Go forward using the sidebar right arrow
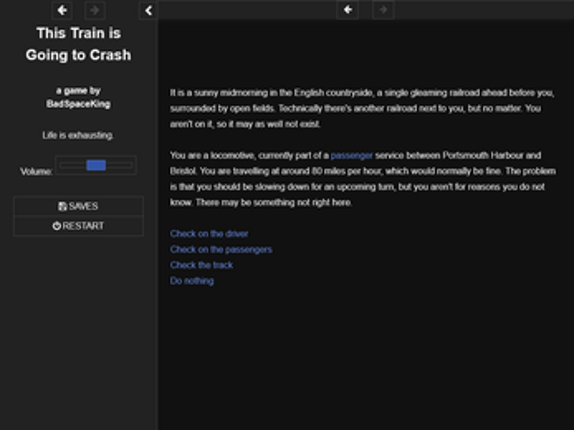Image resolution: width=574 pixels, height=430 pixels. pos(95,10)
